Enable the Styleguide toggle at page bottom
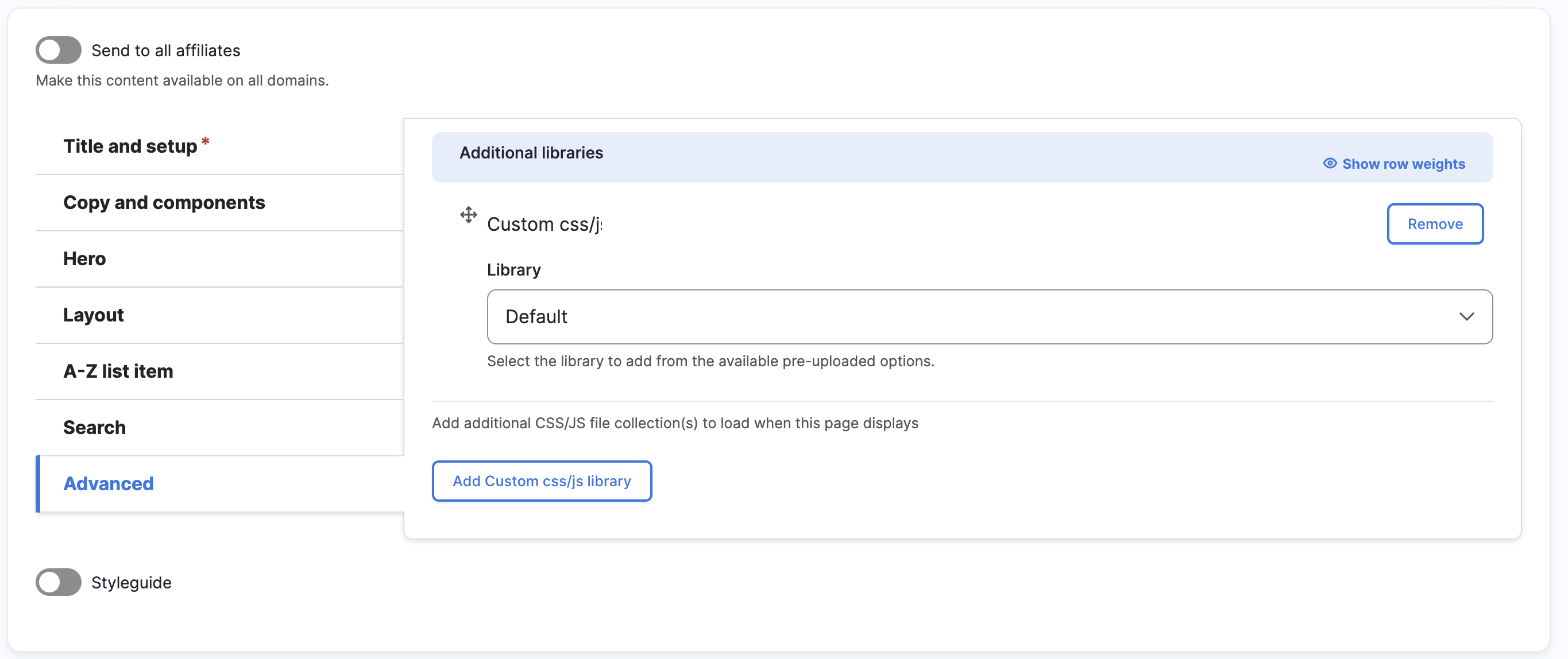 [x=60, y=582]
